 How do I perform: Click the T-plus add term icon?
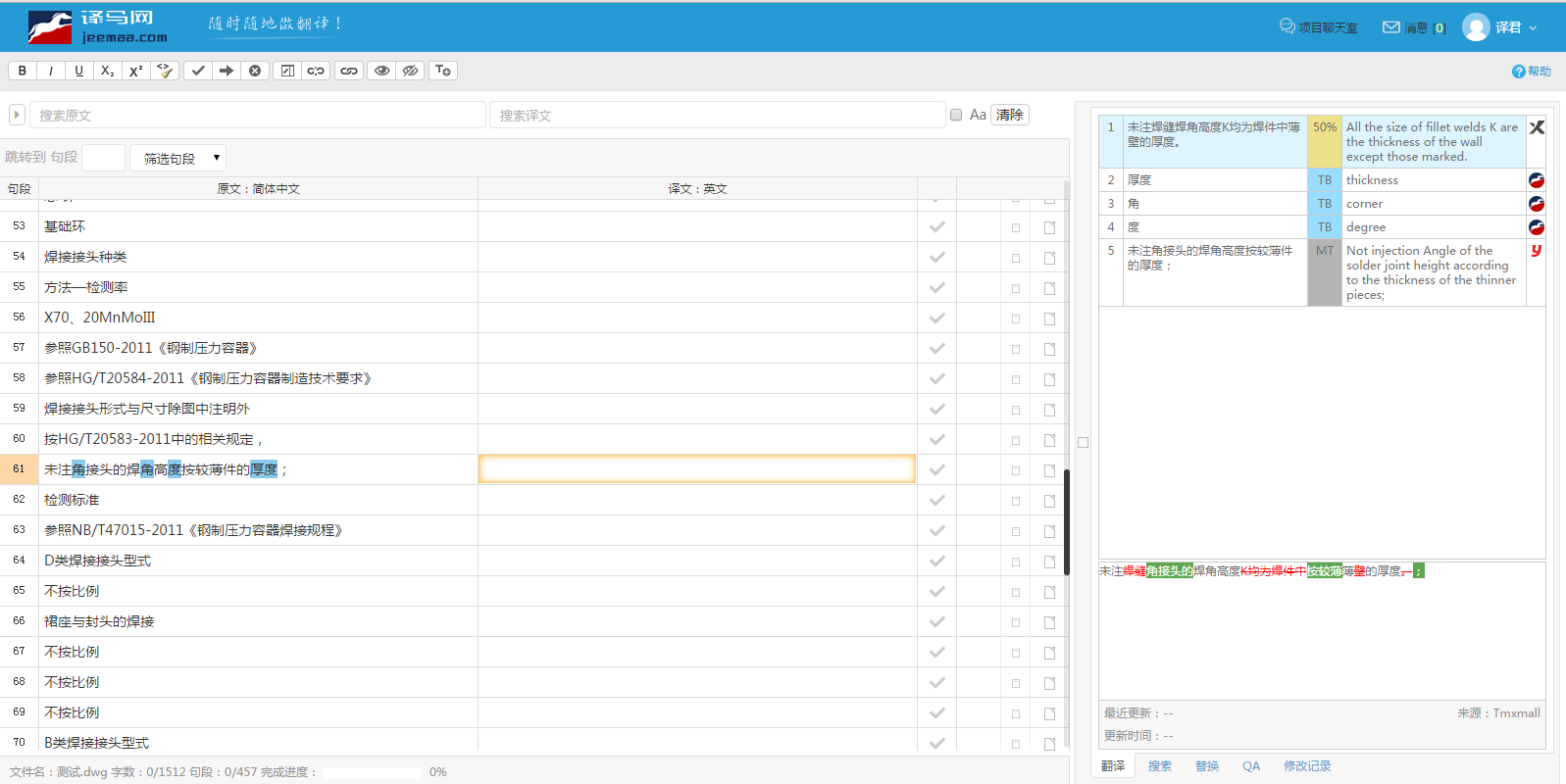(443, 71)
